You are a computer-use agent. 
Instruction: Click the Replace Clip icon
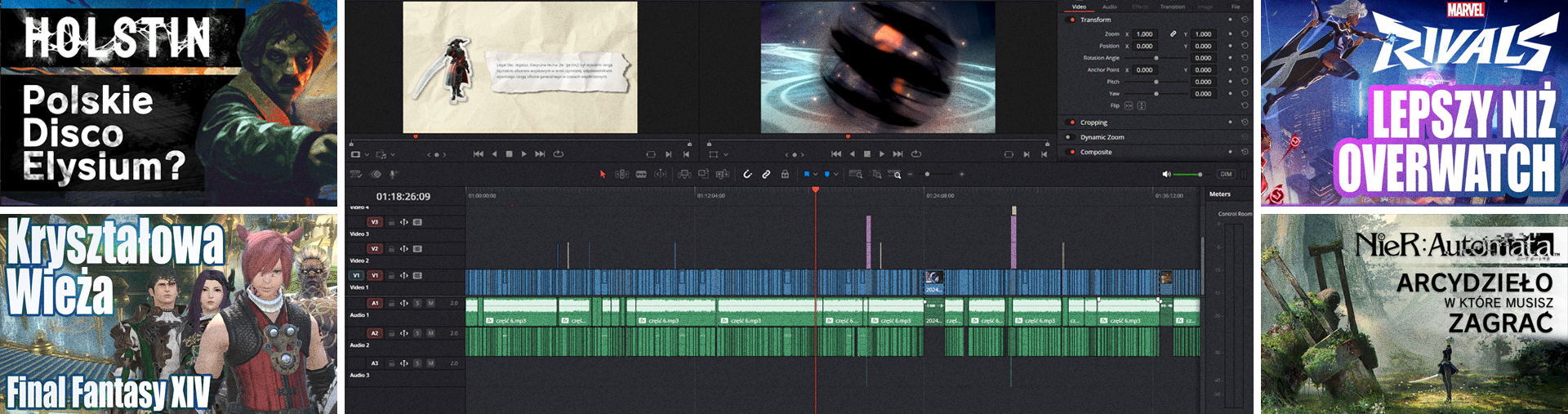point(723,174)
